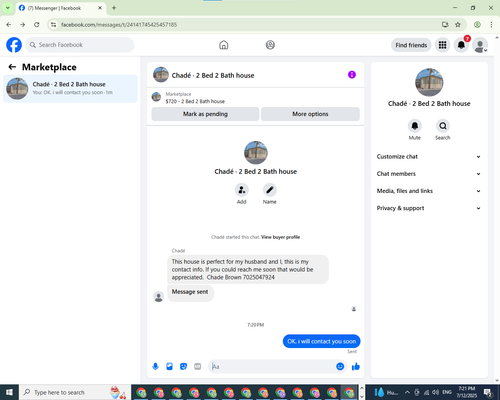Click the Add people icon in chat
The image size is (500, 400).
pyautogui.click(x=241, y=190)
